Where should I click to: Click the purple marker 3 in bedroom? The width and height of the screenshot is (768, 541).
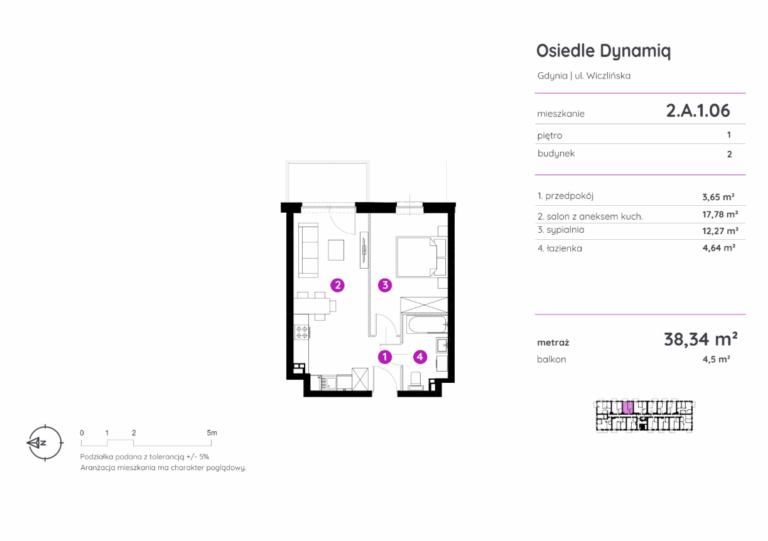pyautogui.click(x=384, y=285)
